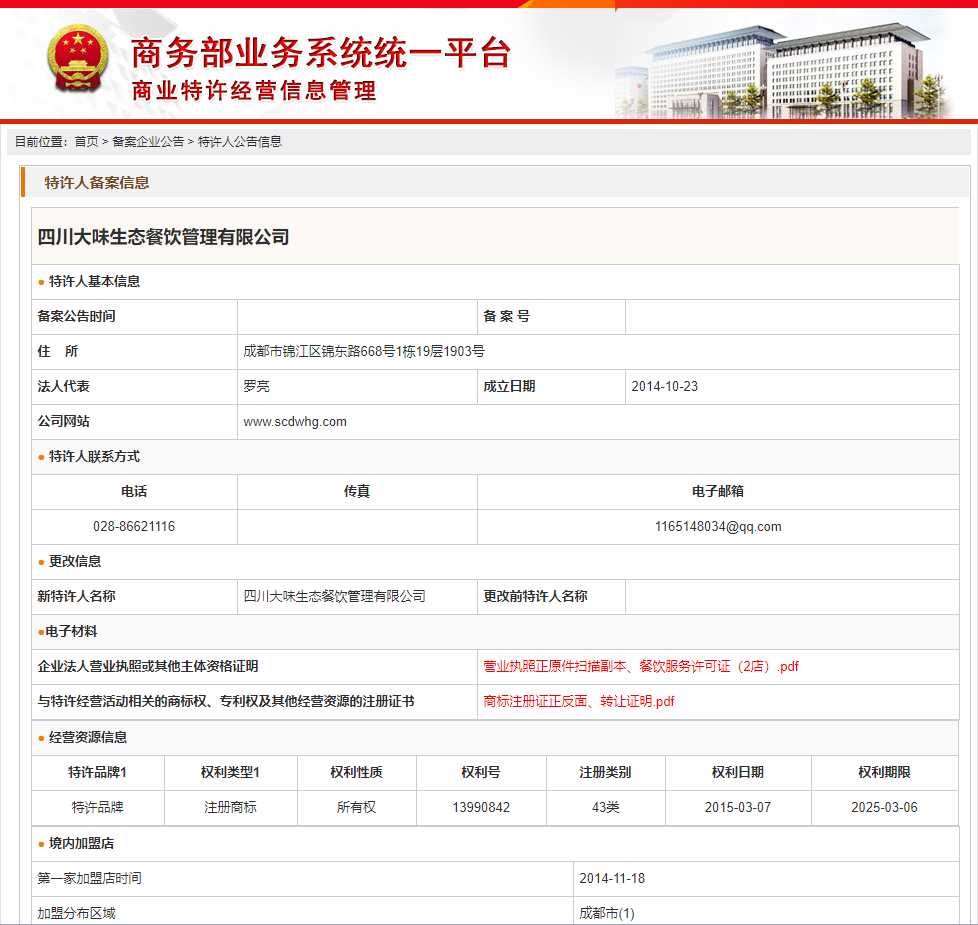Click the 成立日期 label
Screen dimensions: 978x925
(x=509, y=386)
